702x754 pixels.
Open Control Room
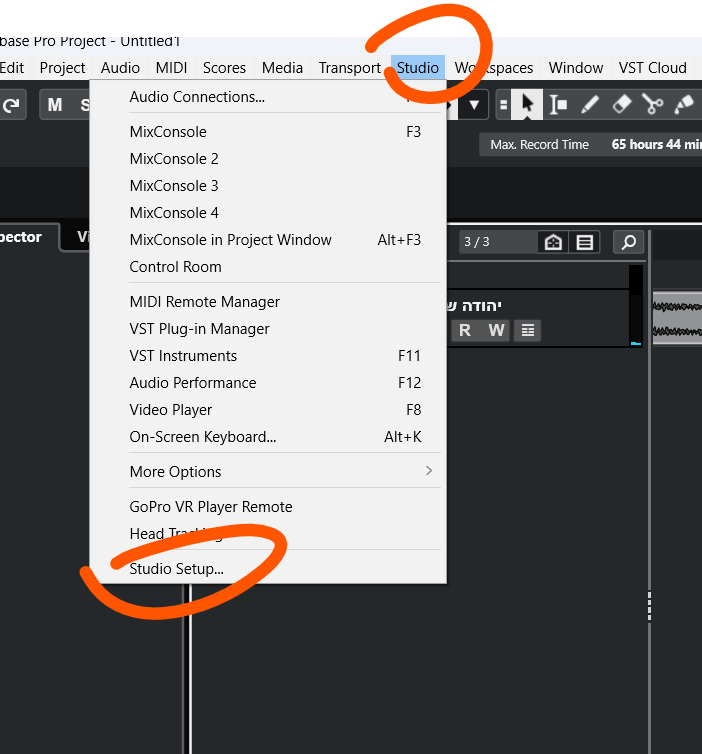pyautogui.click(x=268, y=266)
